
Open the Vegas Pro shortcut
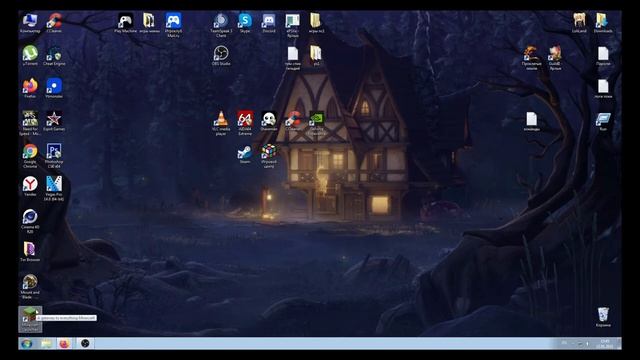pyautogui.click(x=54, y=188)
